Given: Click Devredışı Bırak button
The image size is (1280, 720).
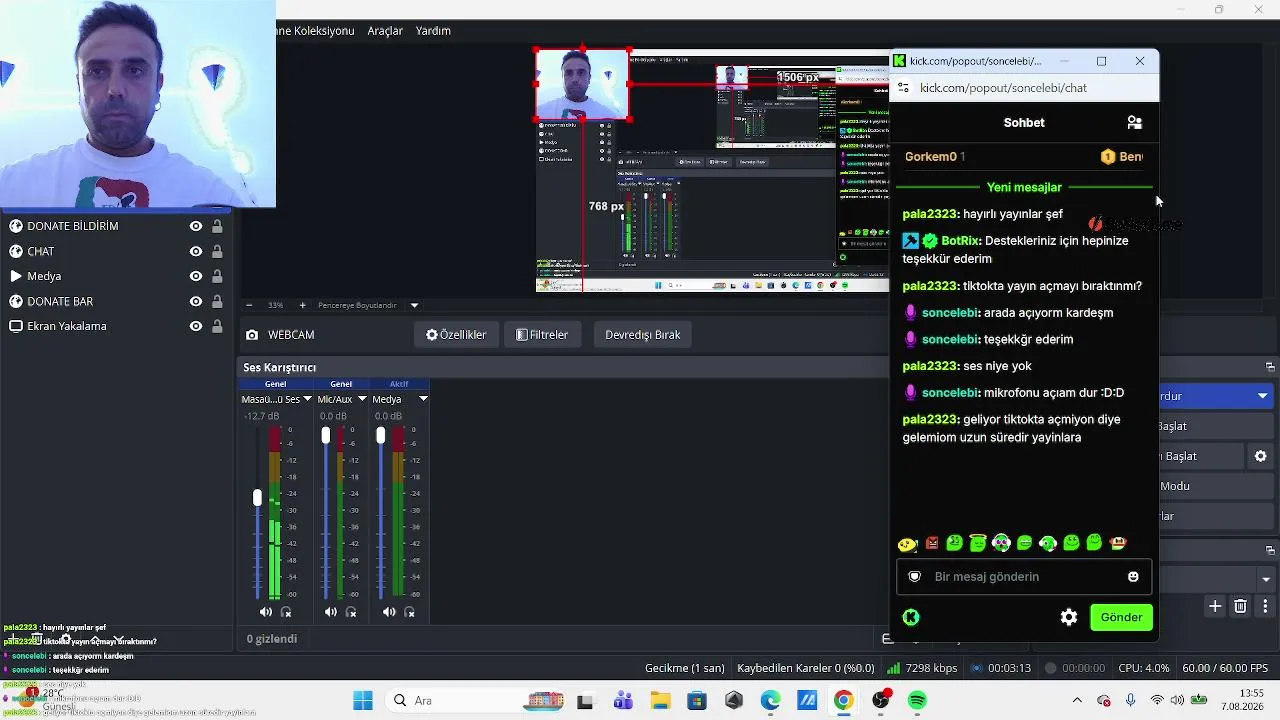Looking at the screenshot, I should [643, 335].
